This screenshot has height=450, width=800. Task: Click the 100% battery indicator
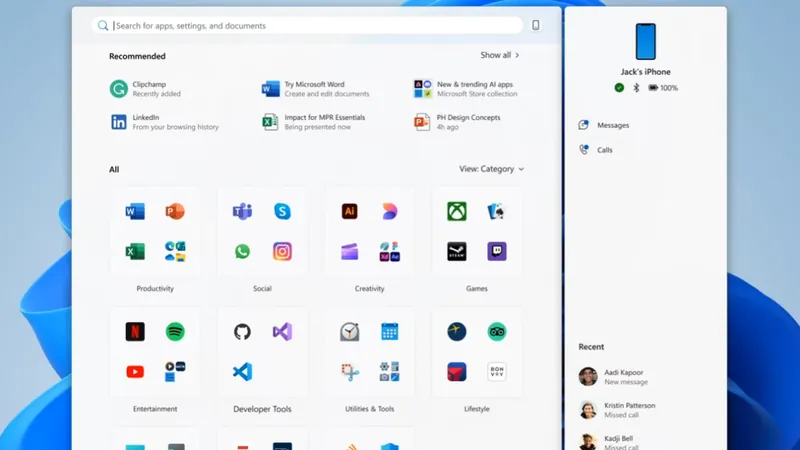coord(663,88)
